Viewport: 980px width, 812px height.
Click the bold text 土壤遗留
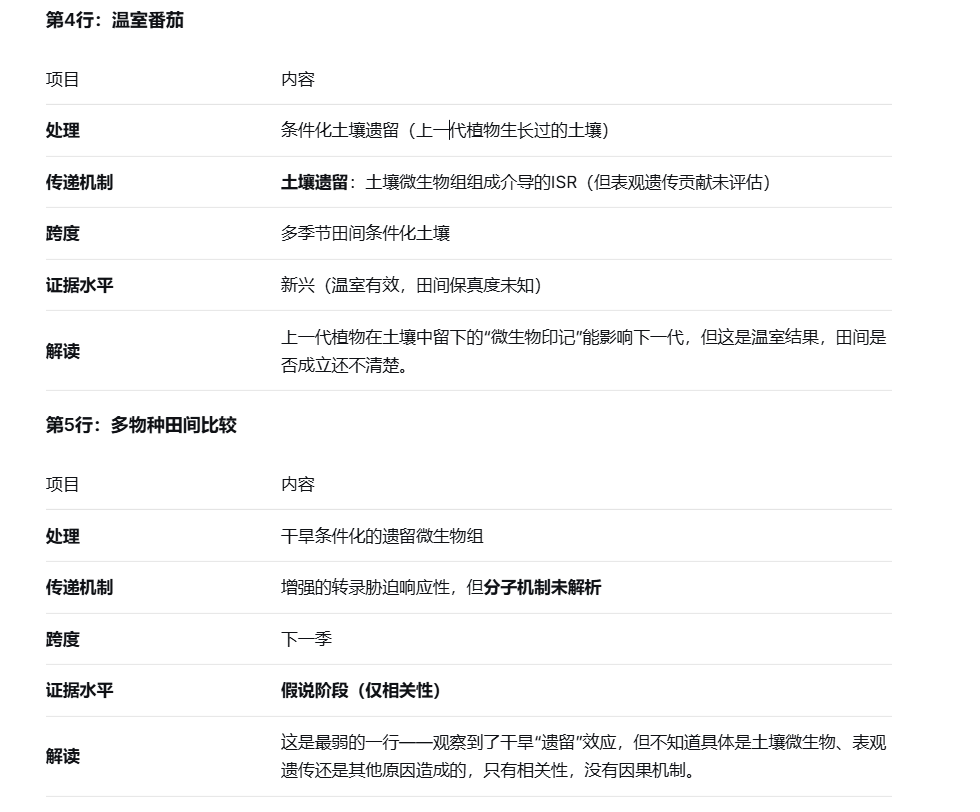coord(314,183)
